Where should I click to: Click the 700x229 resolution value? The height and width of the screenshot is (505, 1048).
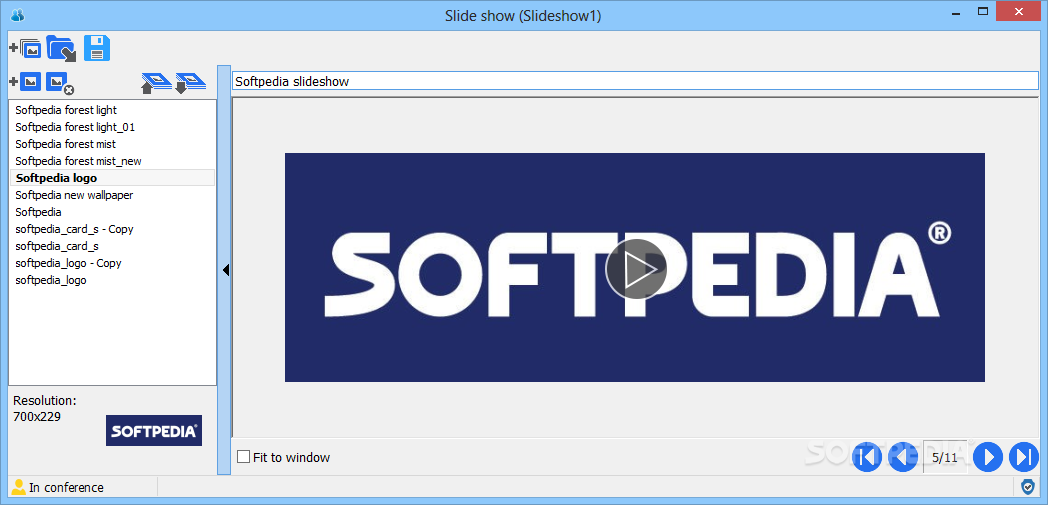[35, 416]
